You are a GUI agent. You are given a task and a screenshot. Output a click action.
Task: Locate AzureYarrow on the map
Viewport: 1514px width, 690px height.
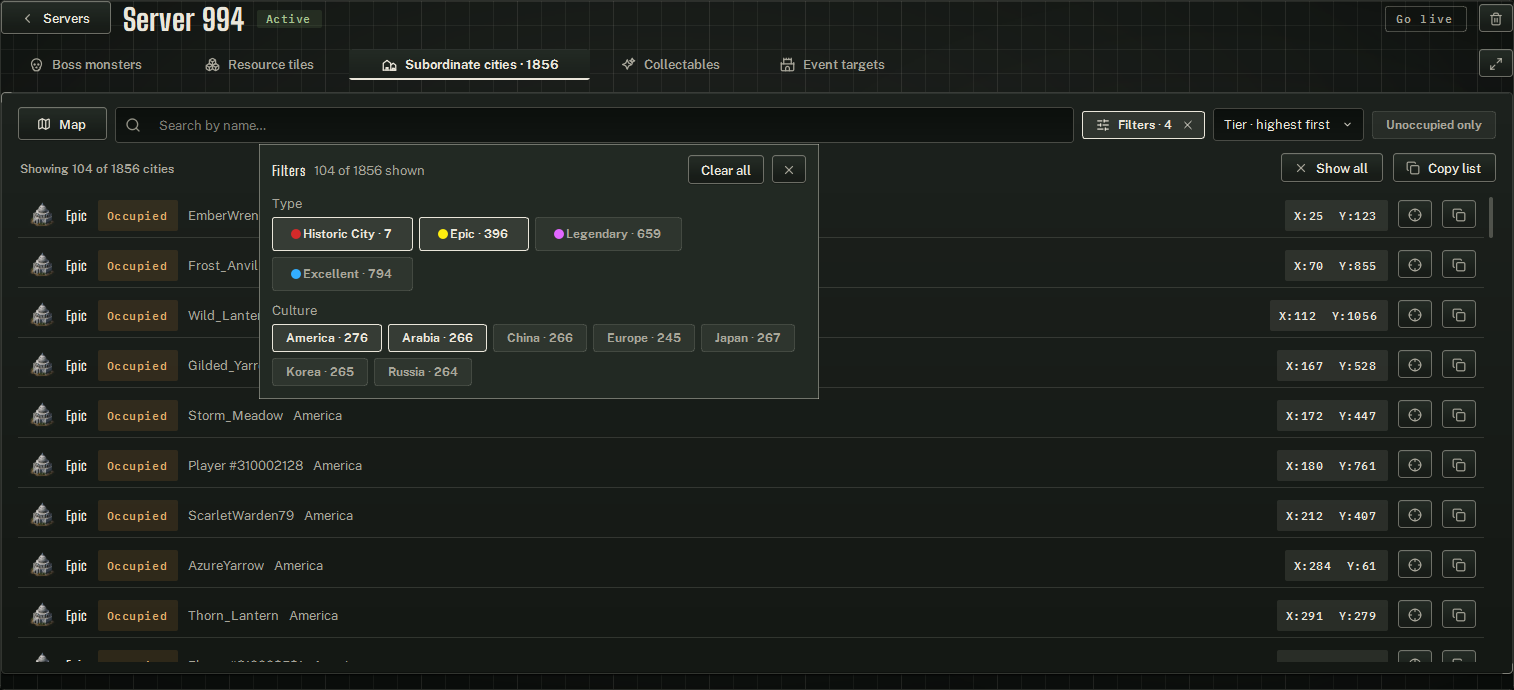pyautogui.click(x=1414, y=565)
